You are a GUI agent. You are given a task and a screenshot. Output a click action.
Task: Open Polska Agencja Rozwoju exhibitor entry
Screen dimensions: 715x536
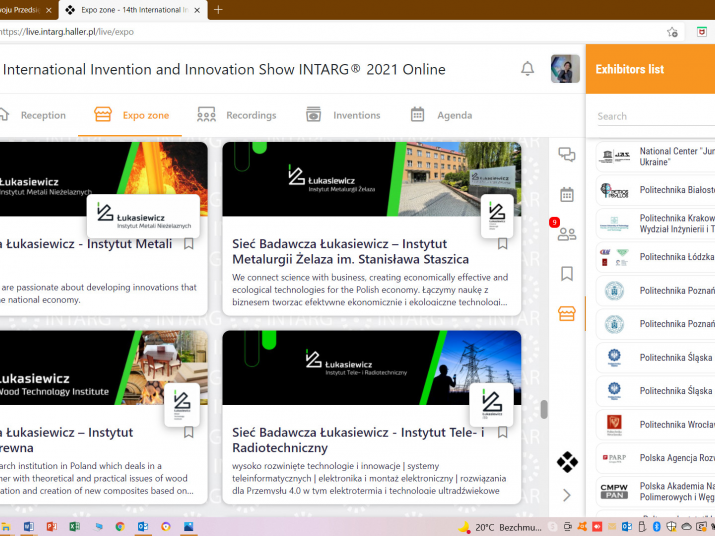[x=675, y=458]
